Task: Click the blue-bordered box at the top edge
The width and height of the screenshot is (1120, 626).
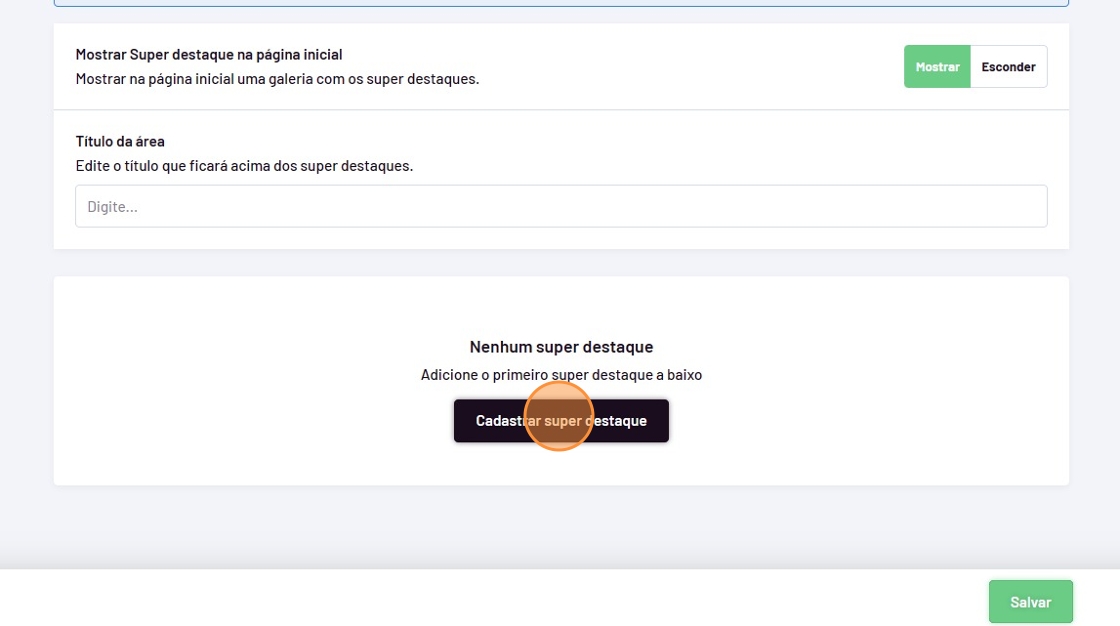Action: pyautogui.click(x=560, y=3)
